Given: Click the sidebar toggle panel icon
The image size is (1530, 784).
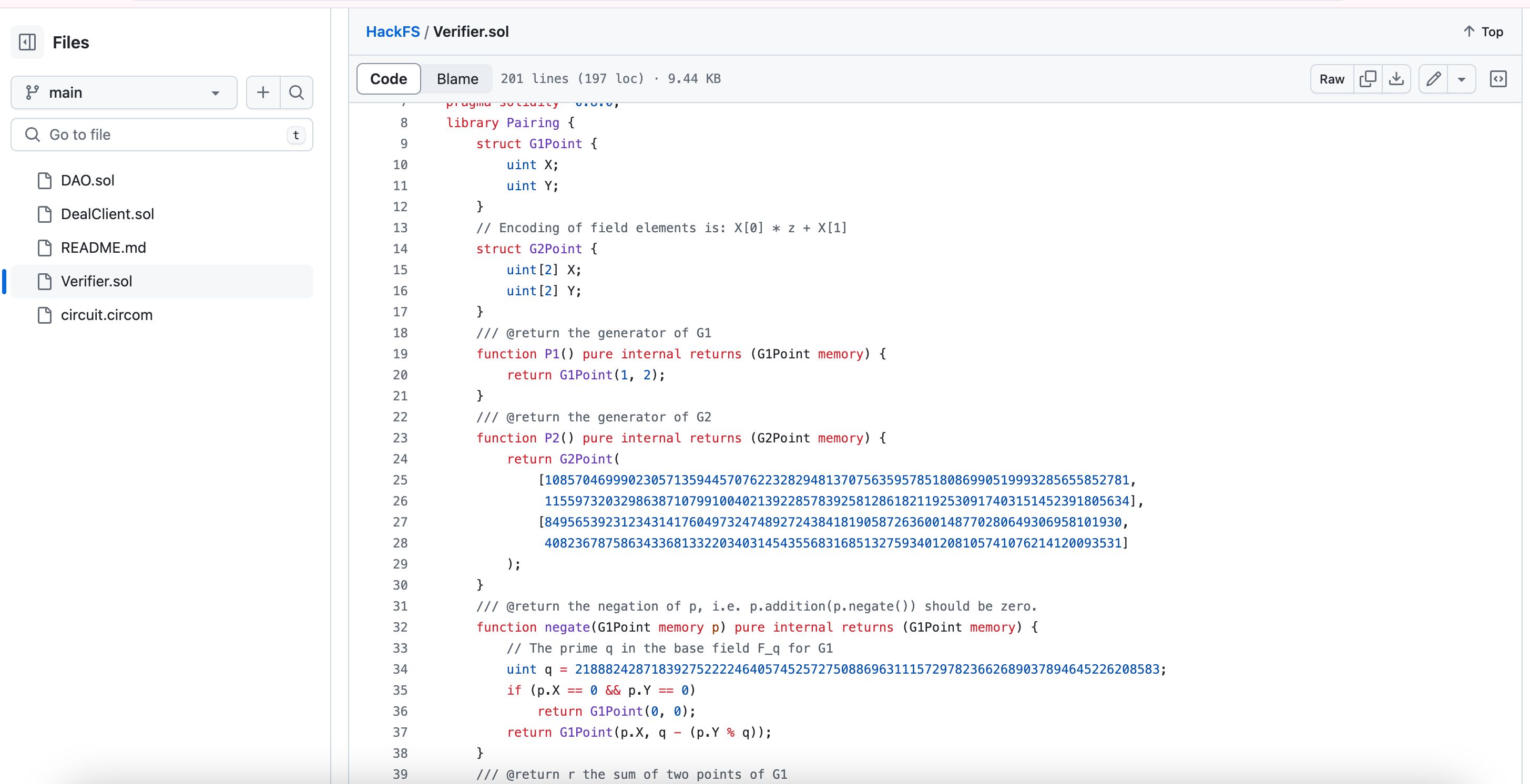Looking at the screenshot, I should [27, 42].
